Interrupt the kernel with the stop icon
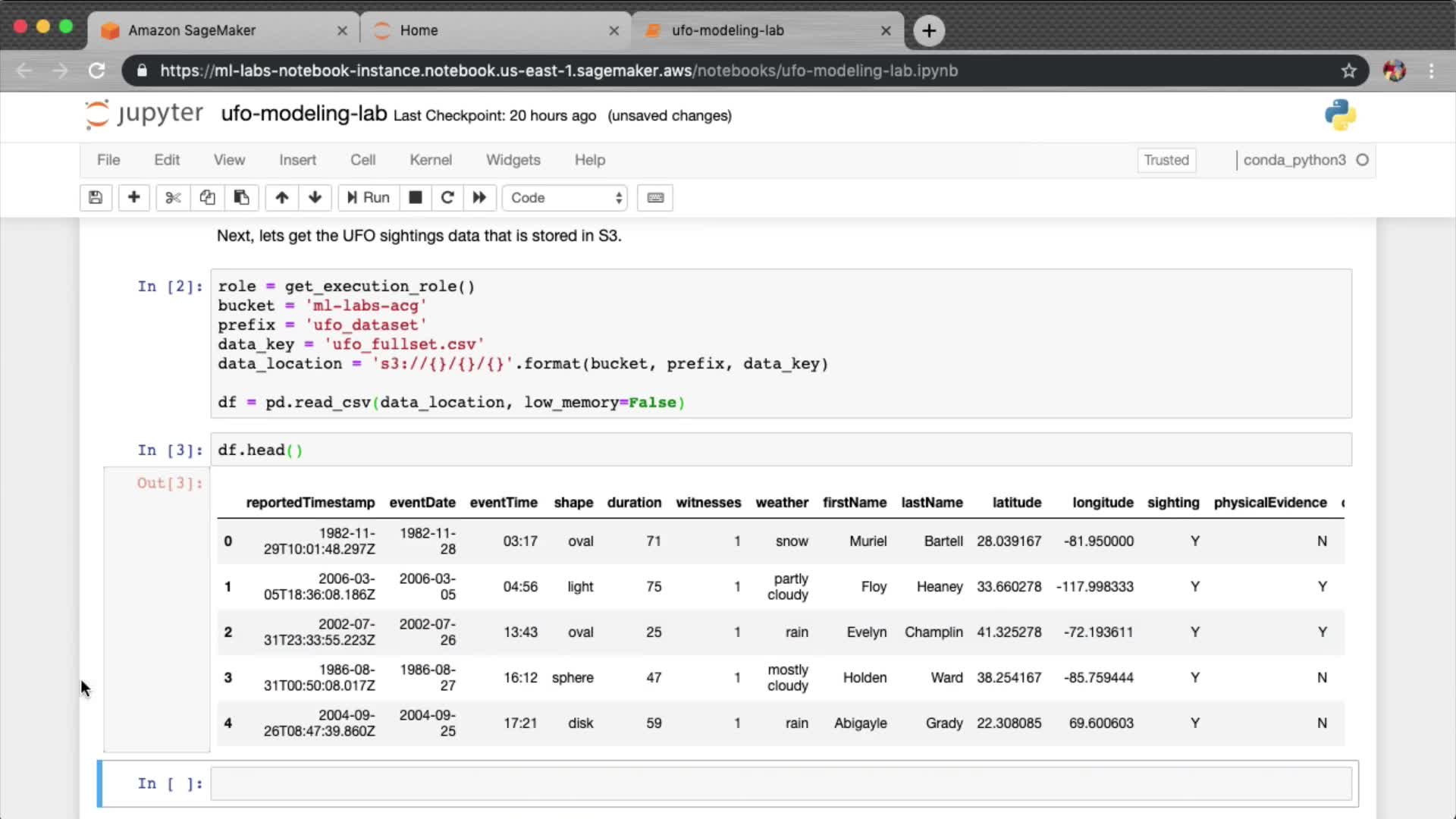 (415, 198)
